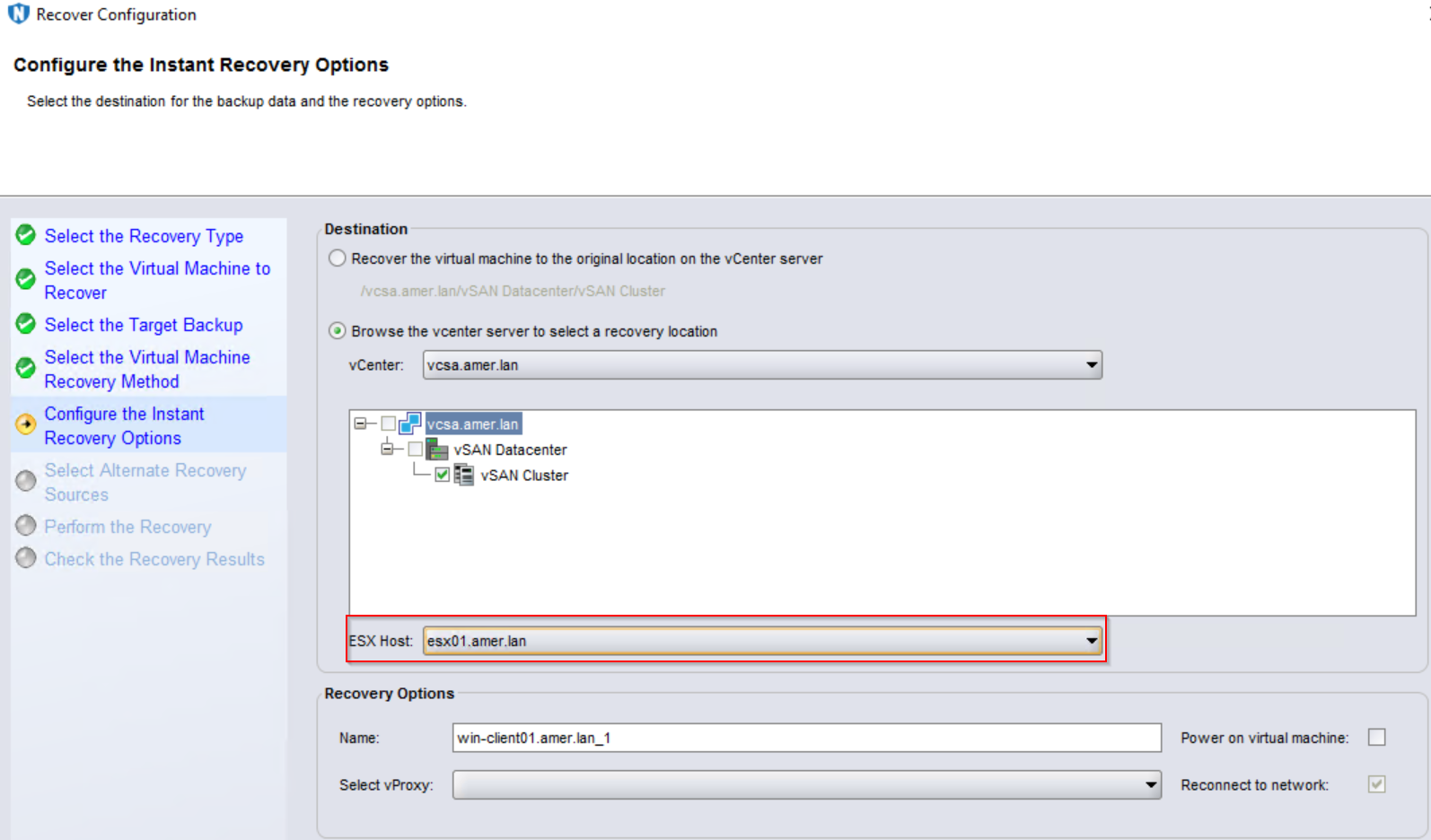Go to Select the Target Backup step
1431x840 pixels.
click(144, 325)
